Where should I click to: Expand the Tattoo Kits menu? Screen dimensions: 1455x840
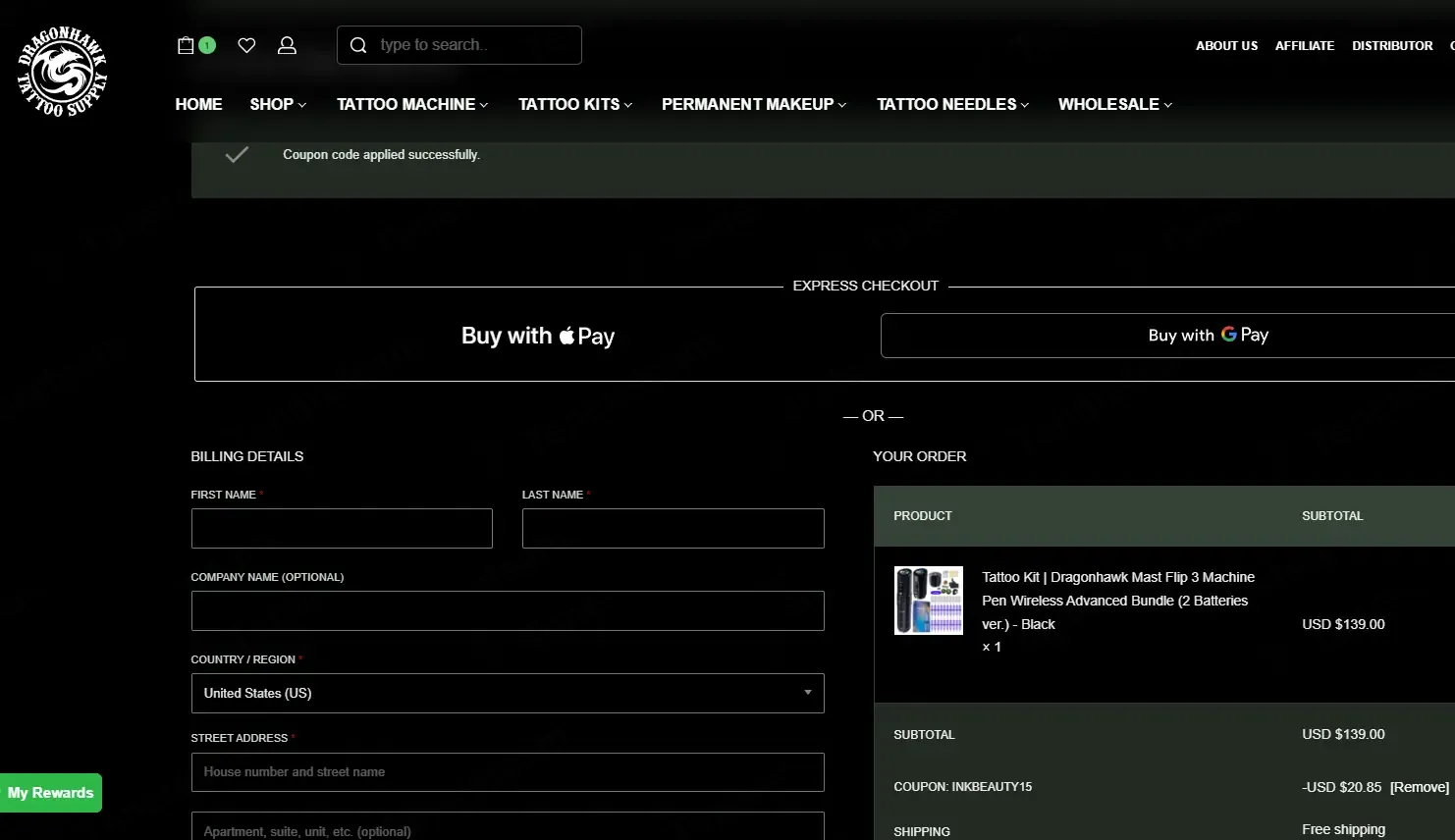575,104
